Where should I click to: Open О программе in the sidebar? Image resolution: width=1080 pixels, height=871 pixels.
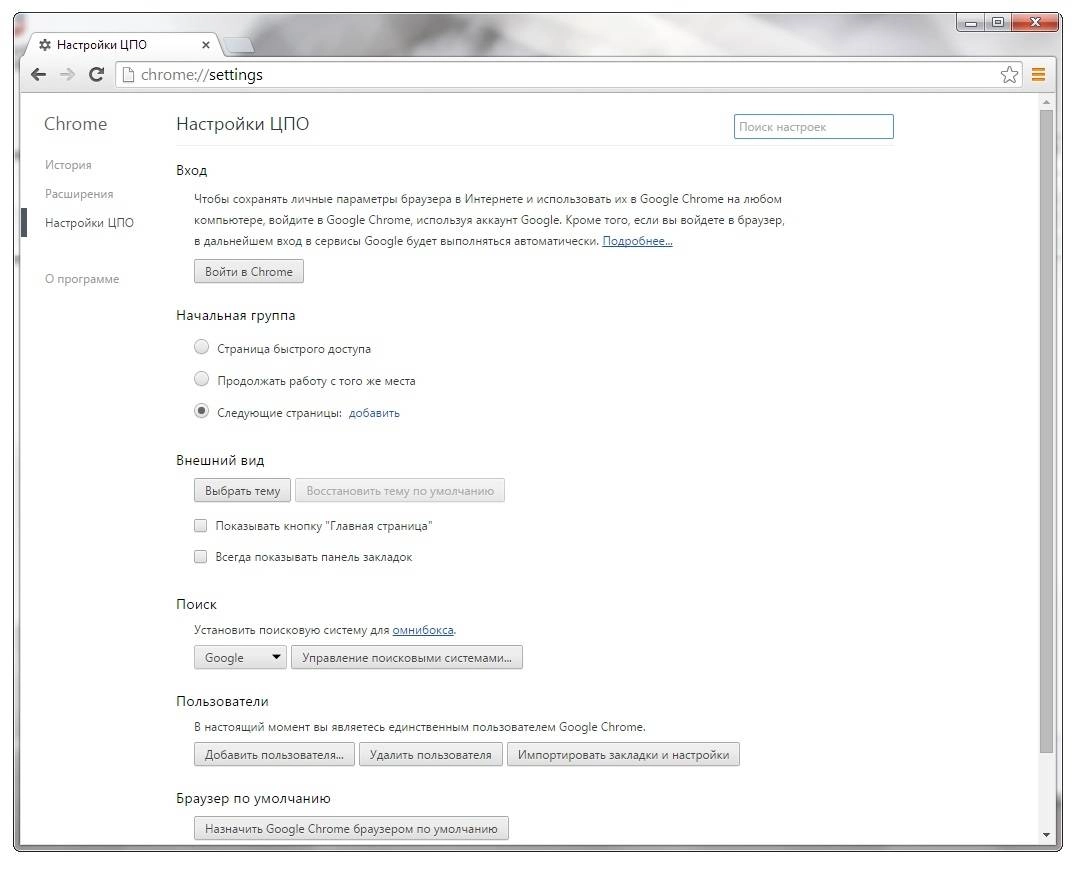(x=82, y=279)
